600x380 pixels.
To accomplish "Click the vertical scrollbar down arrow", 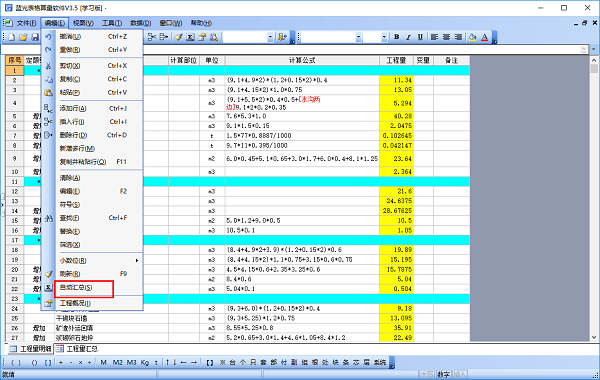I will click(x=594, y=337).
